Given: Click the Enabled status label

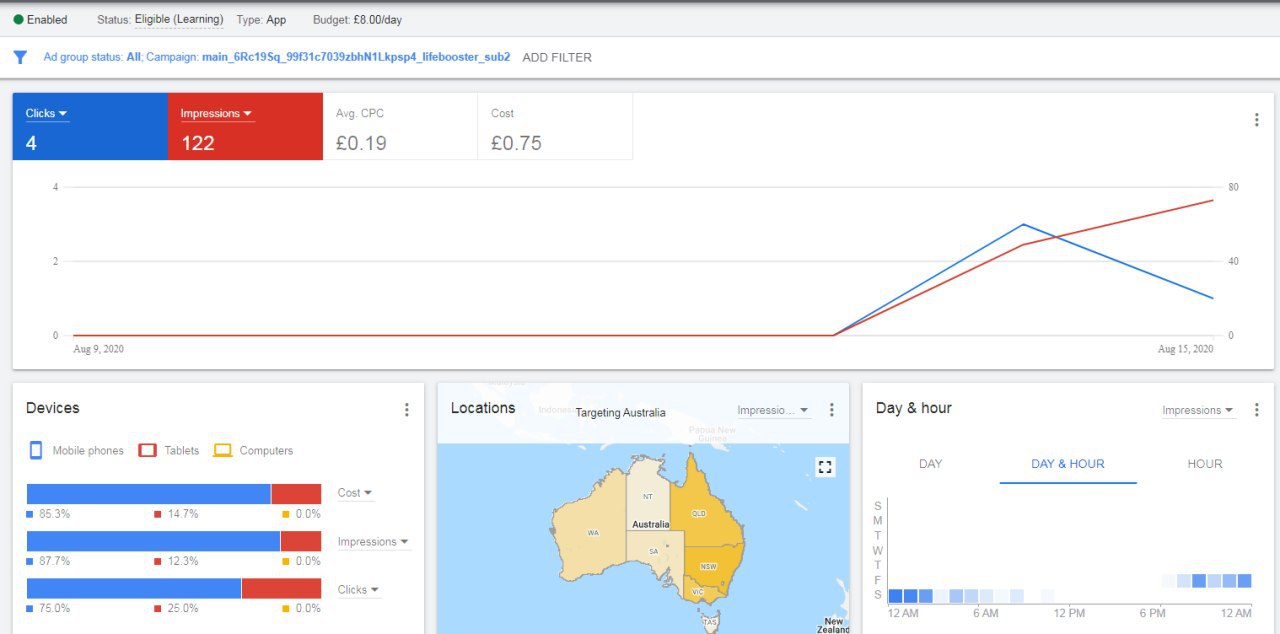Looking at the screenshot, I should pyautogui.click(x=47, y=19).
